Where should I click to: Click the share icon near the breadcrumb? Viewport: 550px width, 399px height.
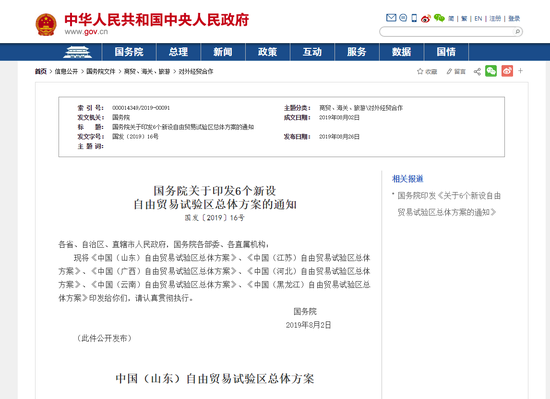pyautogui.click(x=477, y=72)
